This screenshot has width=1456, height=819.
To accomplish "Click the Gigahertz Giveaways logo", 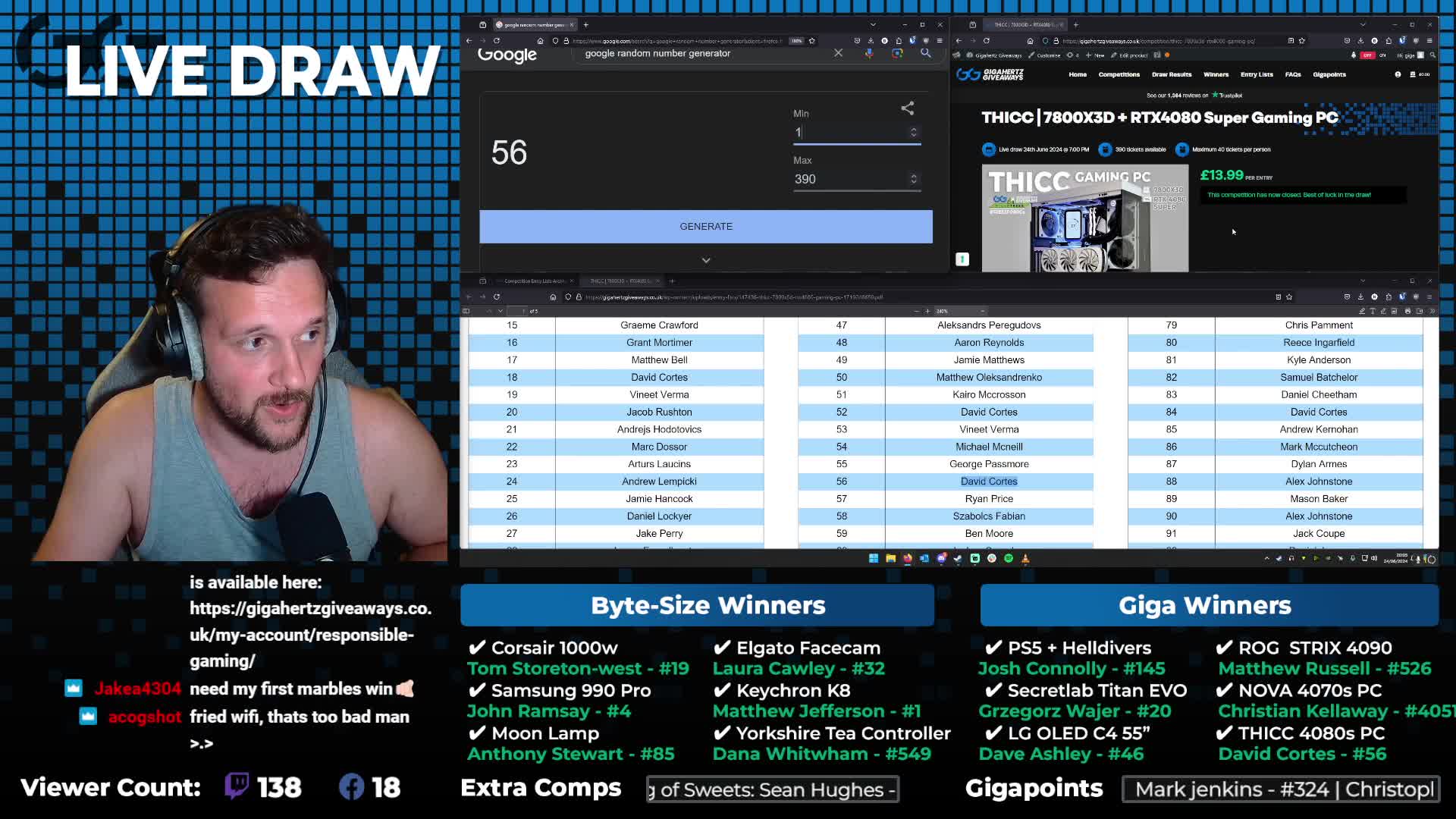I will tap(990, 74).
